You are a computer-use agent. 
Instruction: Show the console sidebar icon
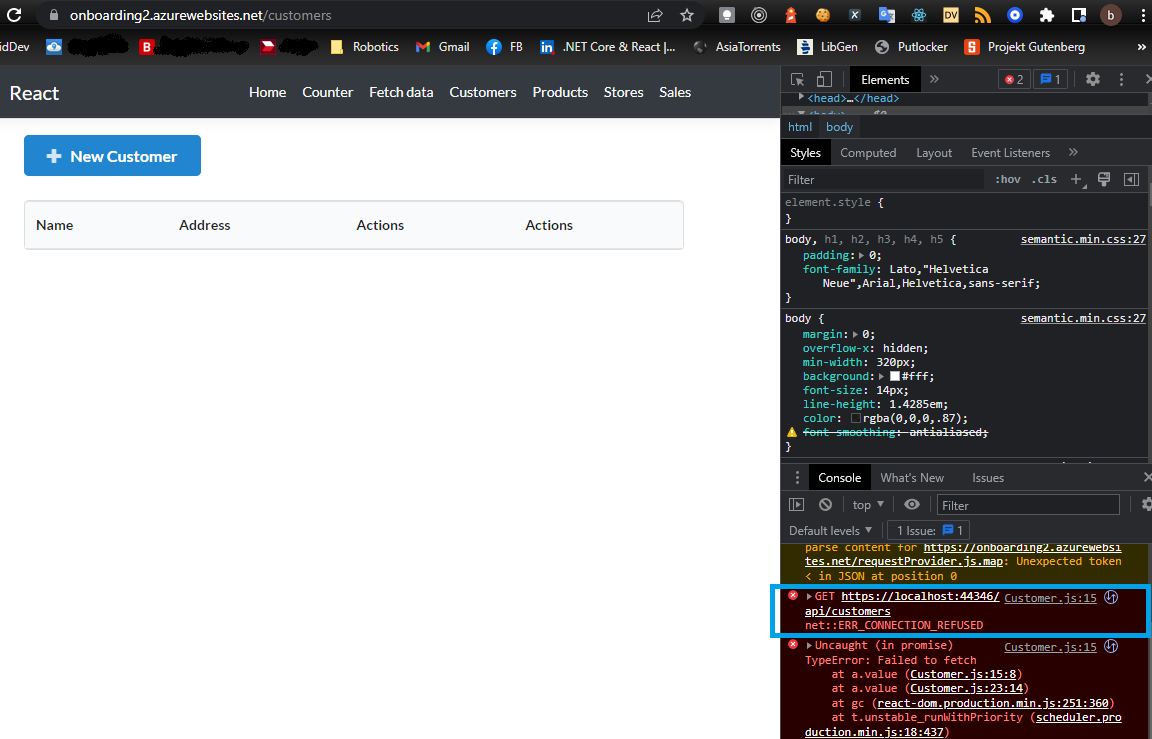[796, 505]
